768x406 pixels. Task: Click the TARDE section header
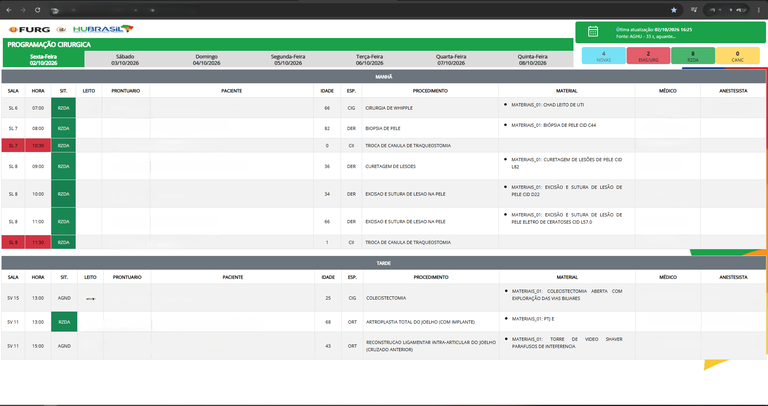pyautogui.click(x=384, y=263)
